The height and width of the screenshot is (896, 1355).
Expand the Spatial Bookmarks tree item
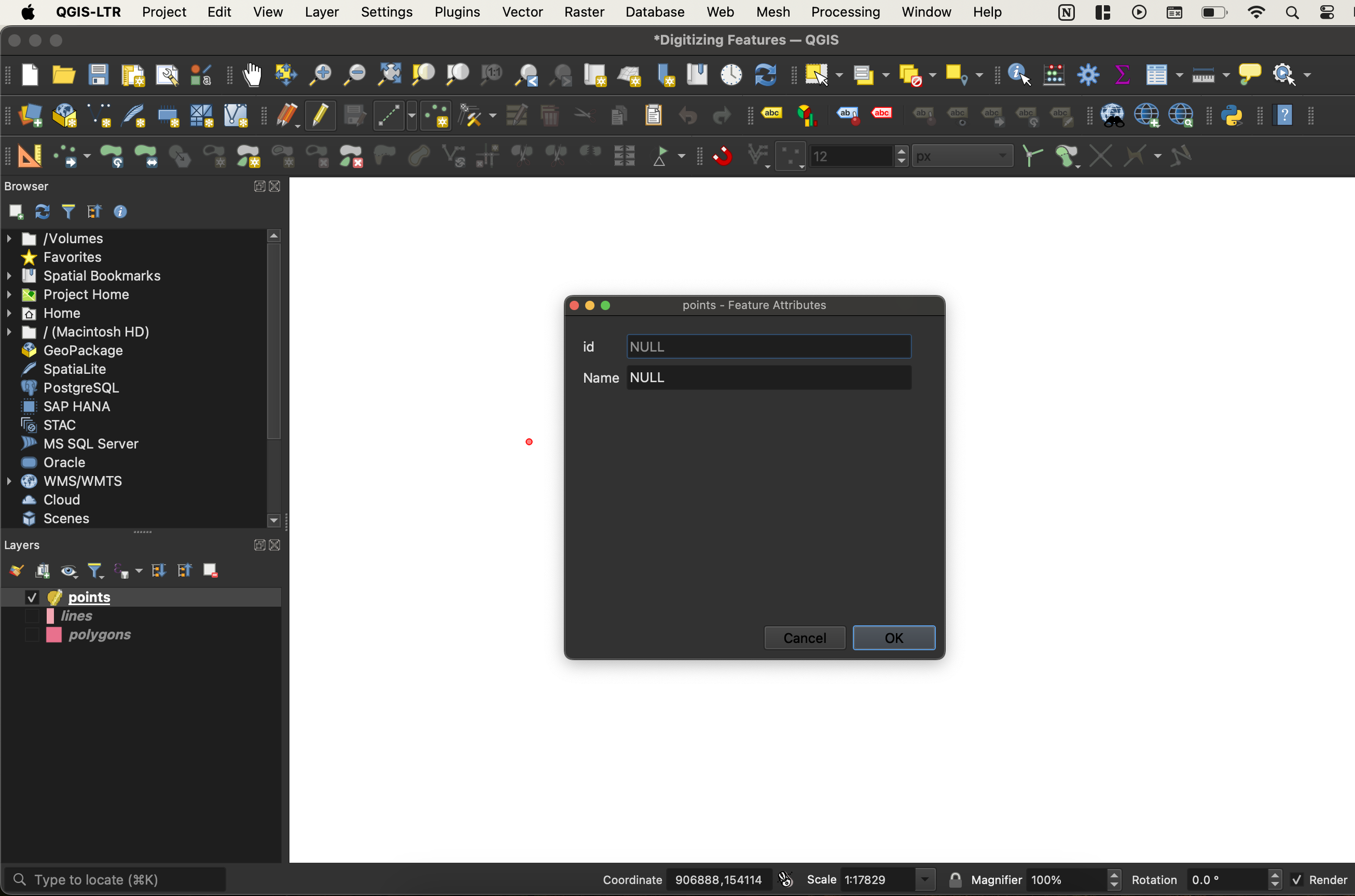[9, 276]
